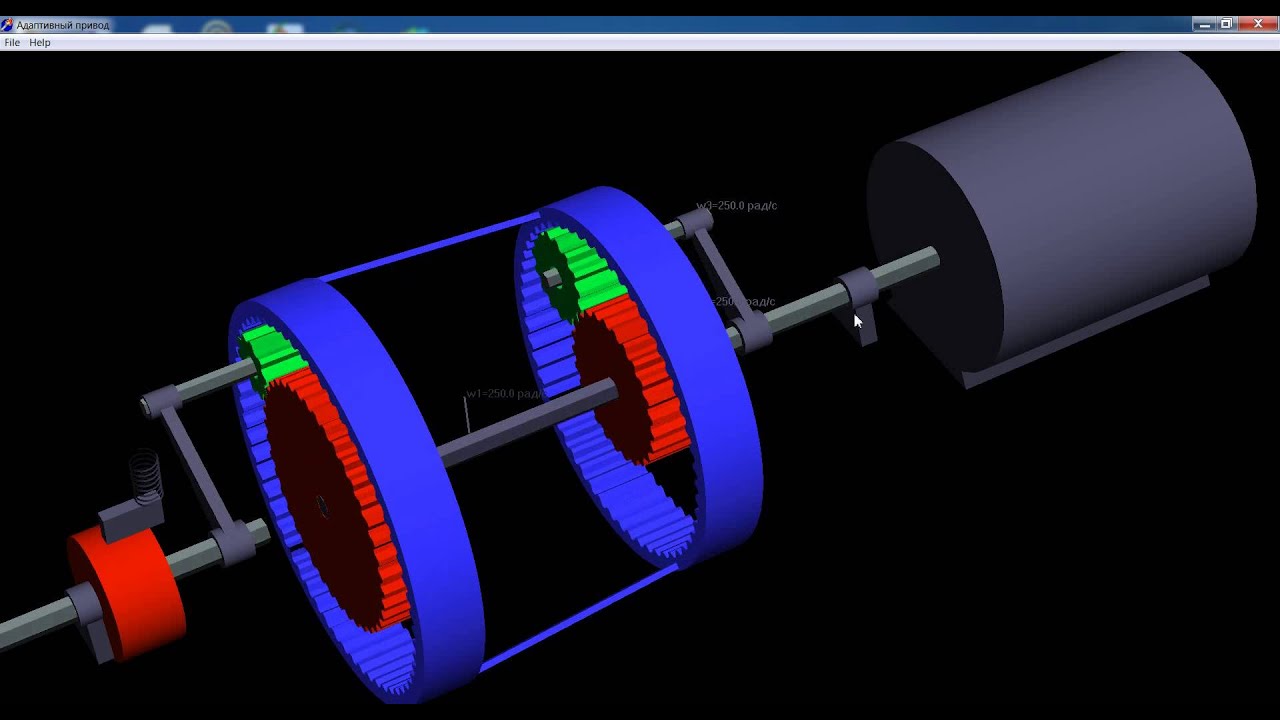This screenshot has height=720, width=1280.
Task: Click the red brake disc
Action: tap(125, 594)
